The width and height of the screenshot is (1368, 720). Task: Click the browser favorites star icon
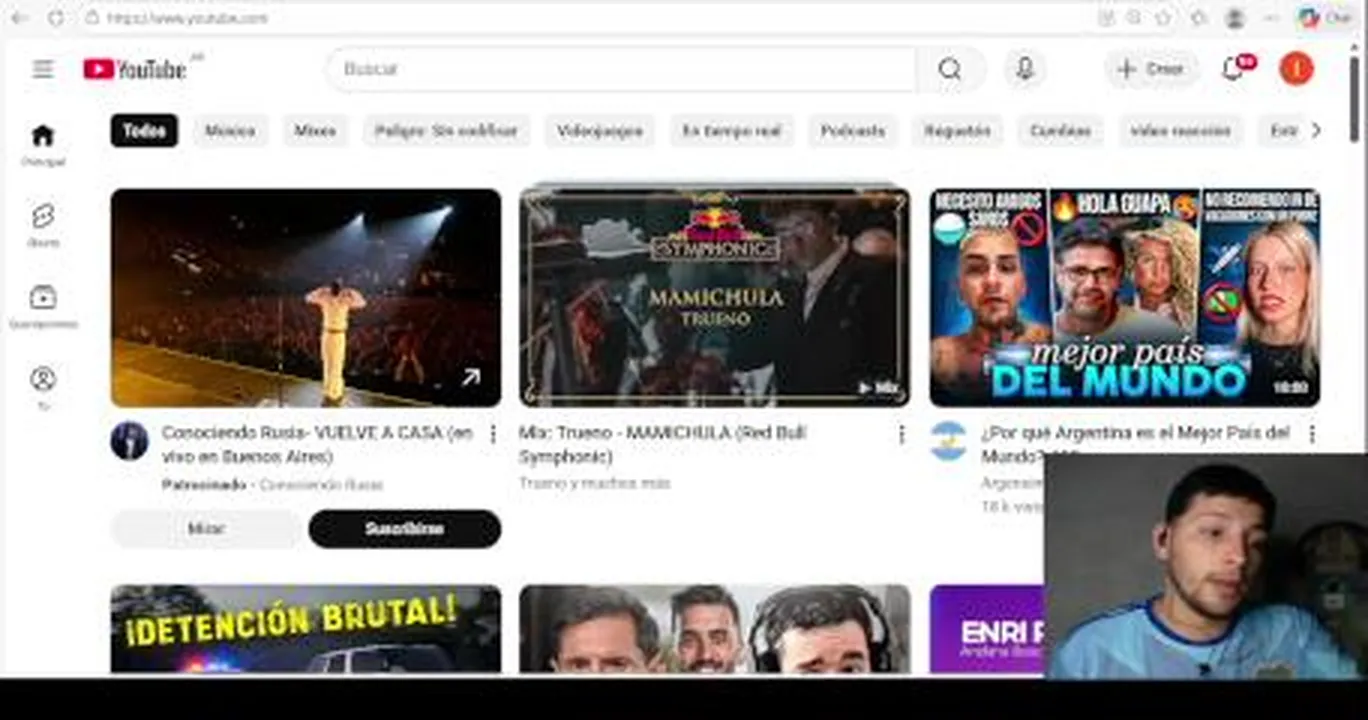point(1163,18)
